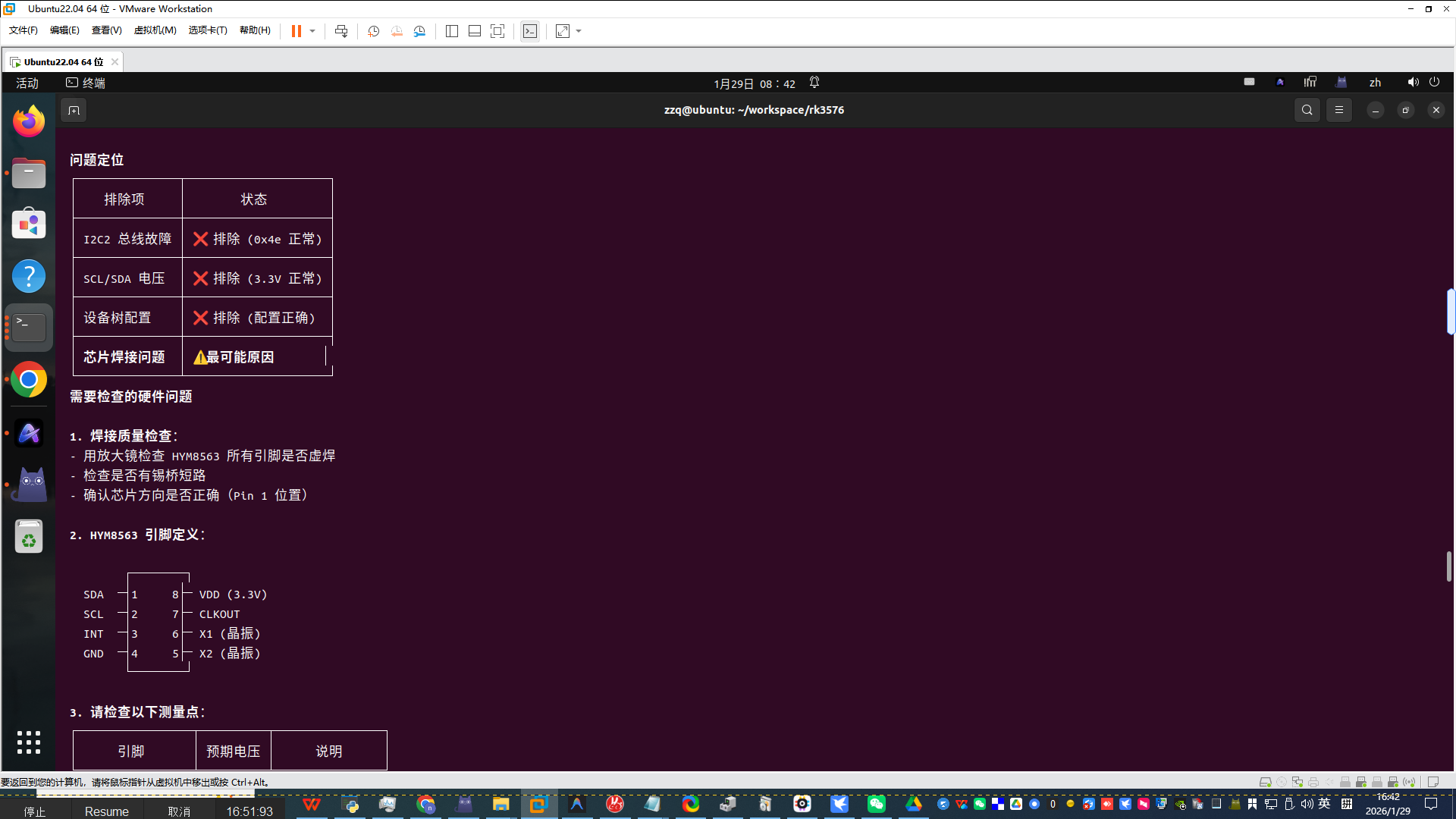Toggle thumbnail bar view icon
Screen dimensions: 1456x819
click(475, 31)
